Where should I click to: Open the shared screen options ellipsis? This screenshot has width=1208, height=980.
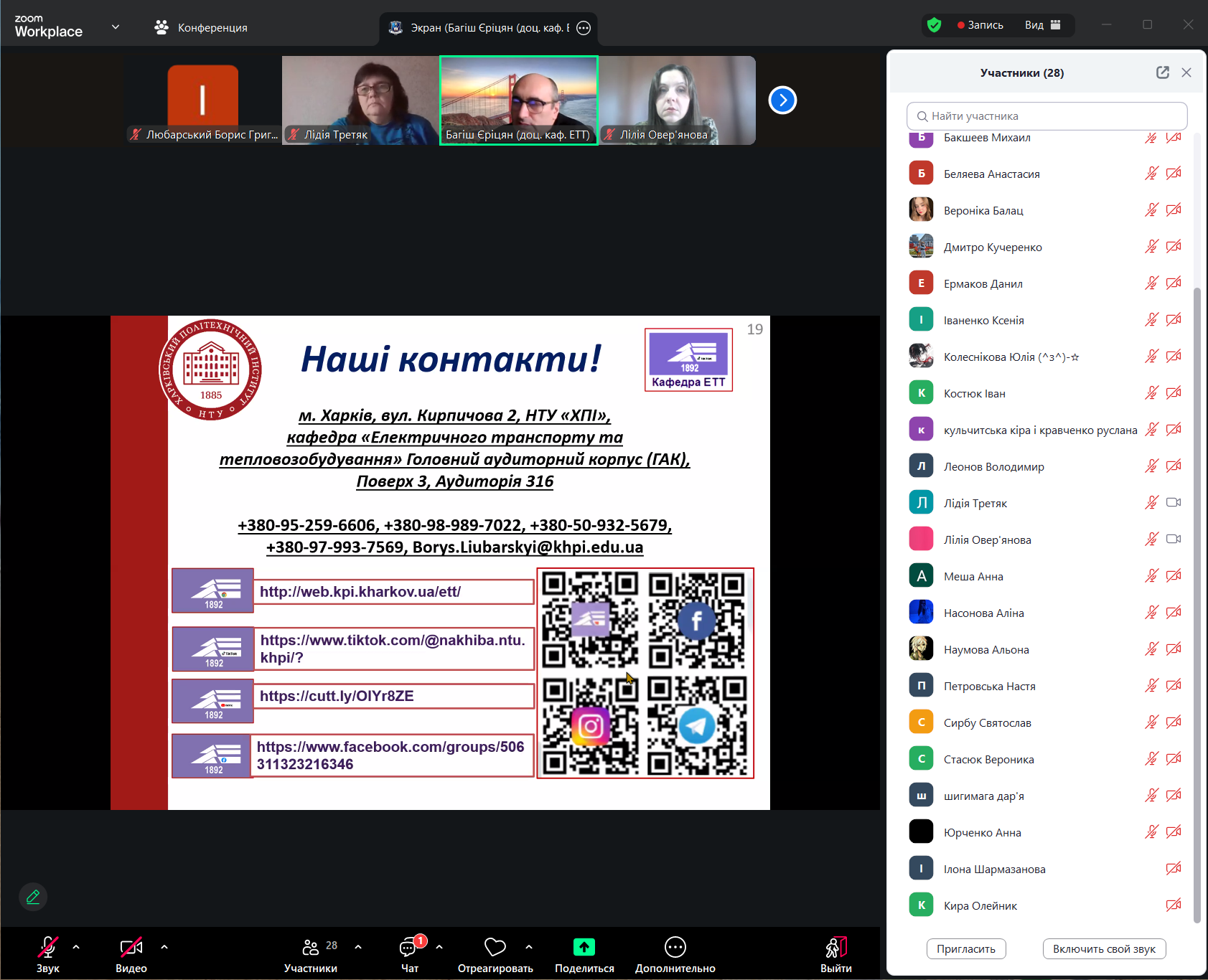(x=584, y=28)
